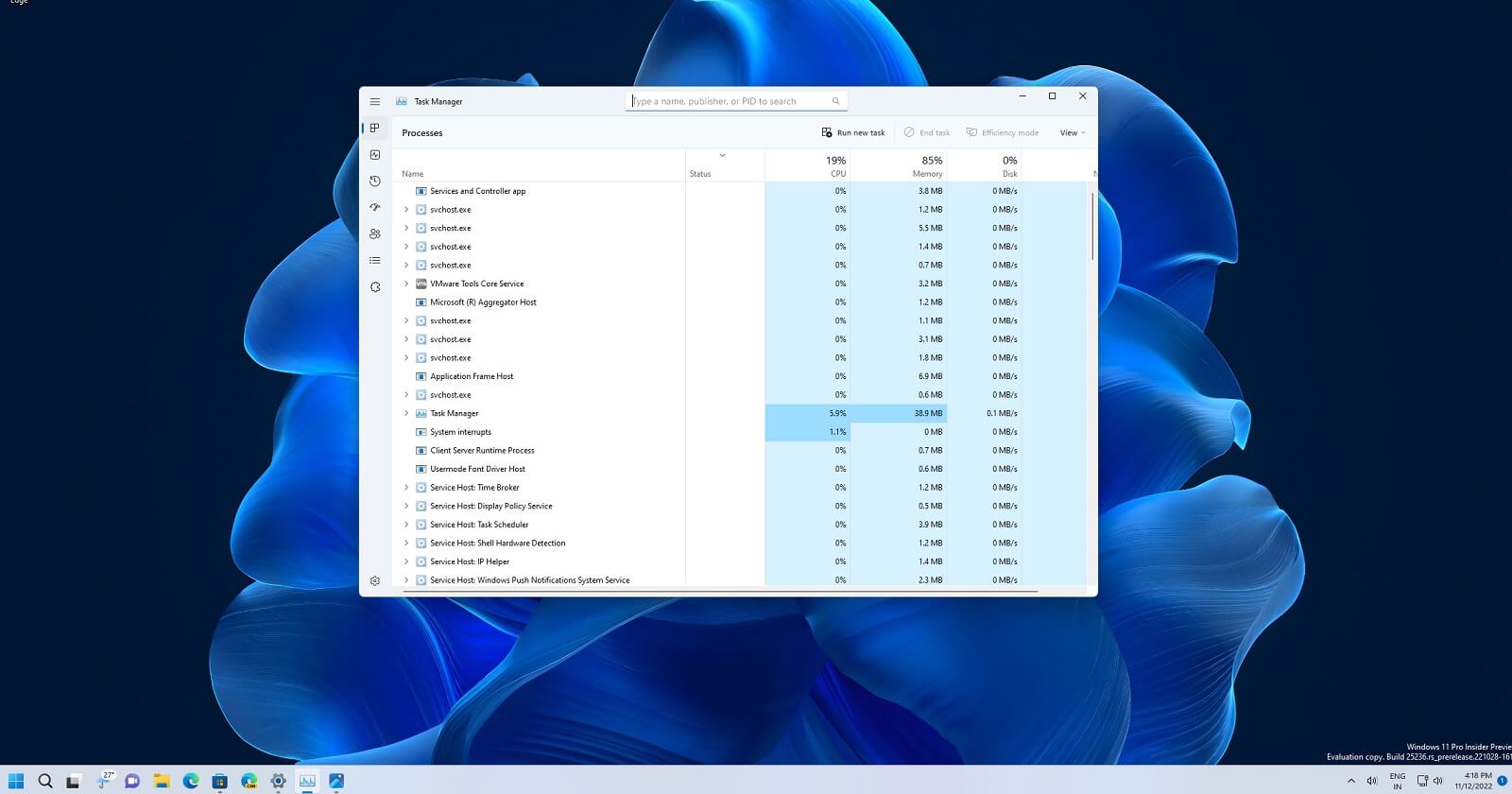The width and height of the screenshot is (1512, 794).
Task: Click the vertical scrollbar of the process list
Action: [1092, 227]
